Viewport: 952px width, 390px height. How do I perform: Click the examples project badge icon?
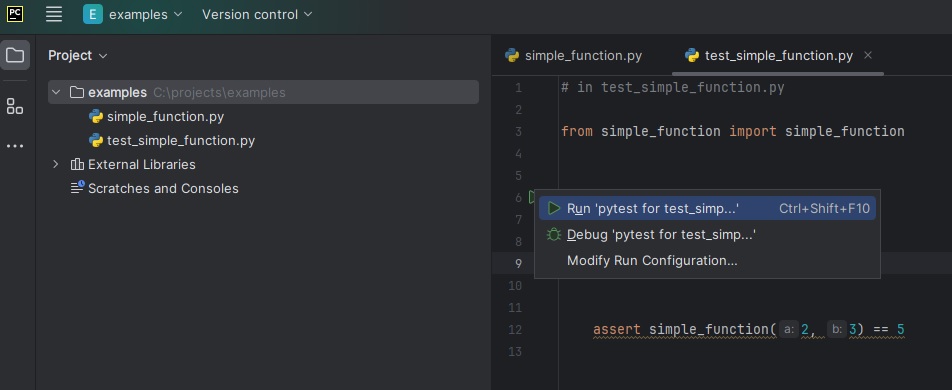(93, 14)
